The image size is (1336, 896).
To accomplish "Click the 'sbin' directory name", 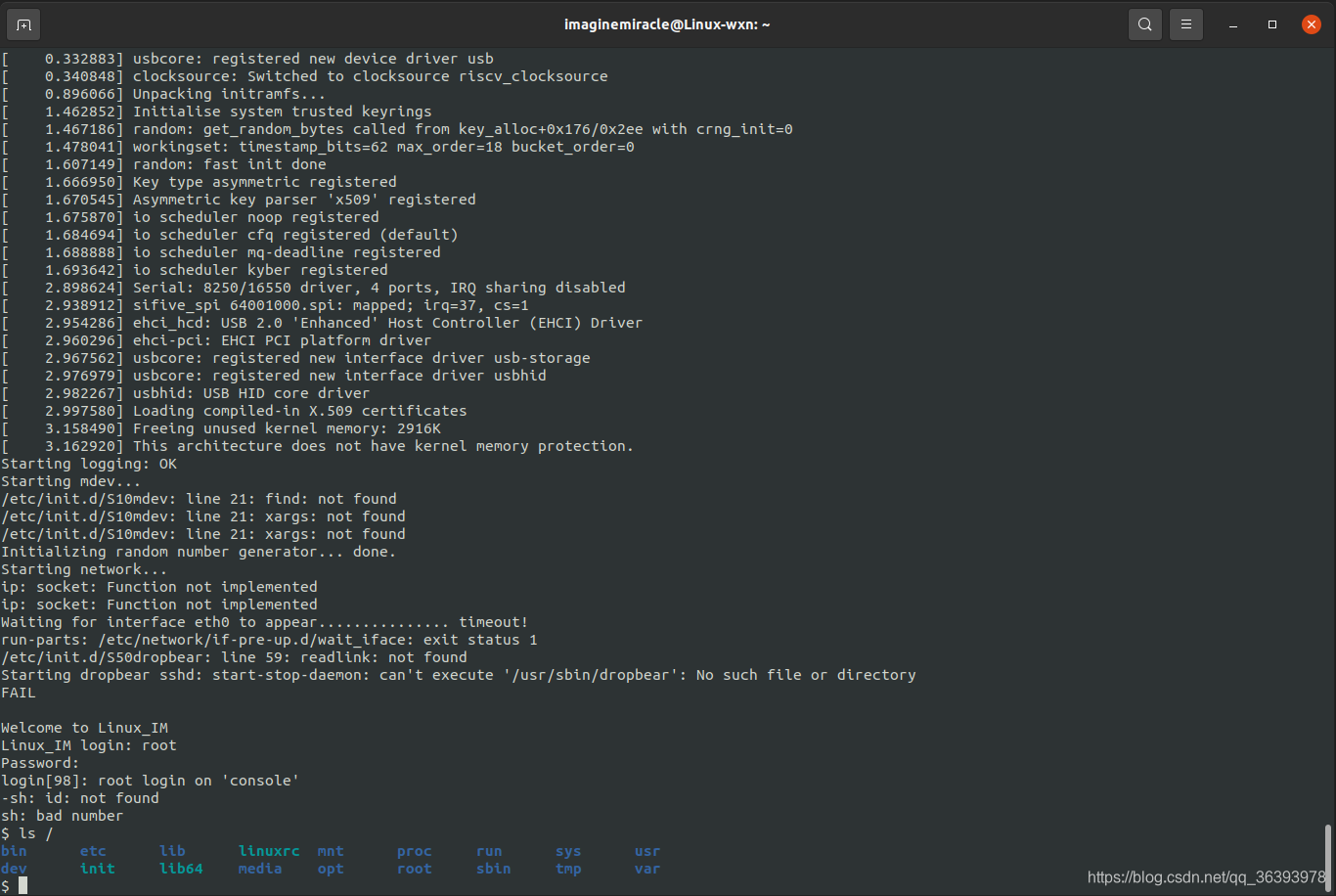I will pos(494,869).
